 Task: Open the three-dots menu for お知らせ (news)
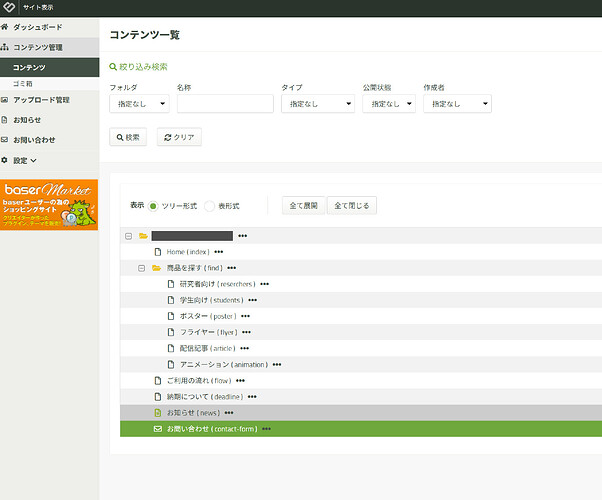231,412
